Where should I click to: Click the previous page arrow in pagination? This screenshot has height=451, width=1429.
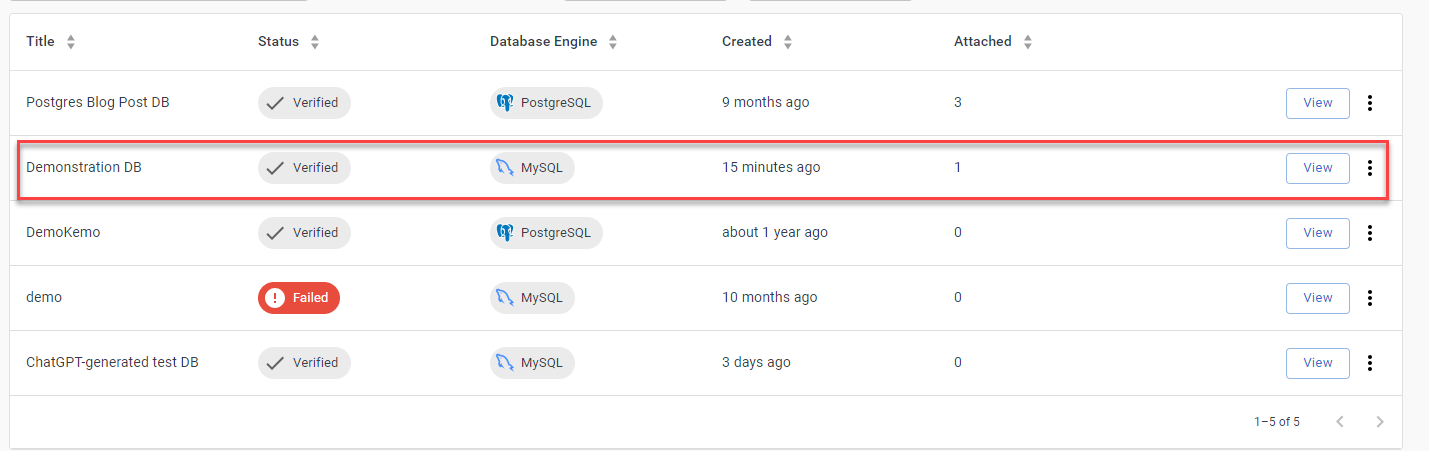pos(1341,422)
